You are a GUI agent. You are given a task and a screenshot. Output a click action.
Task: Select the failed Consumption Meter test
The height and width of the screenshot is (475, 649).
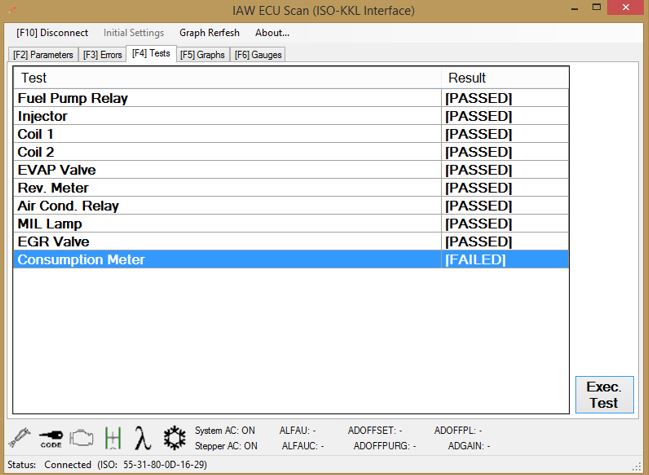point(81,260)
